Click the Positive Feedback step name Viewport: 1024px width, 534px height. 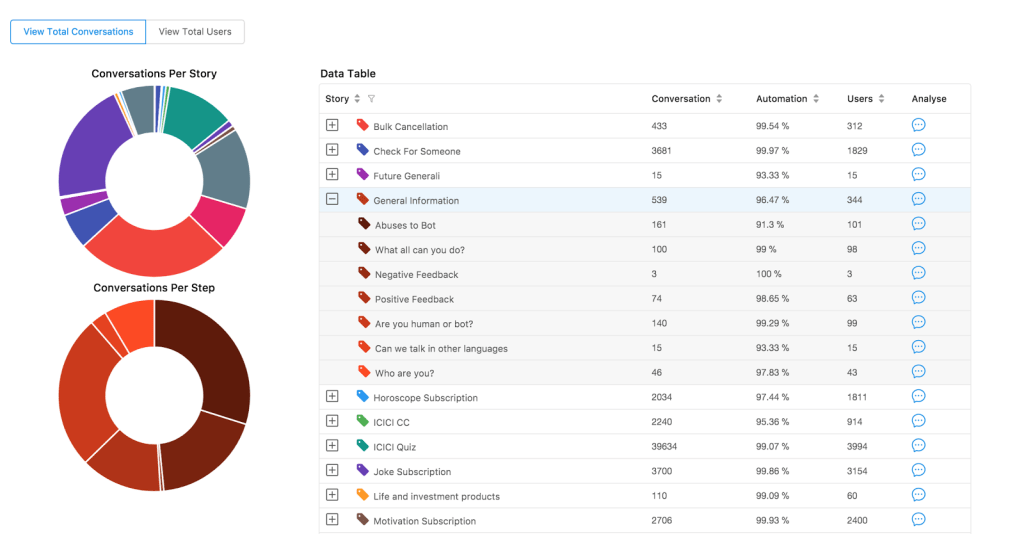(414, 299)
